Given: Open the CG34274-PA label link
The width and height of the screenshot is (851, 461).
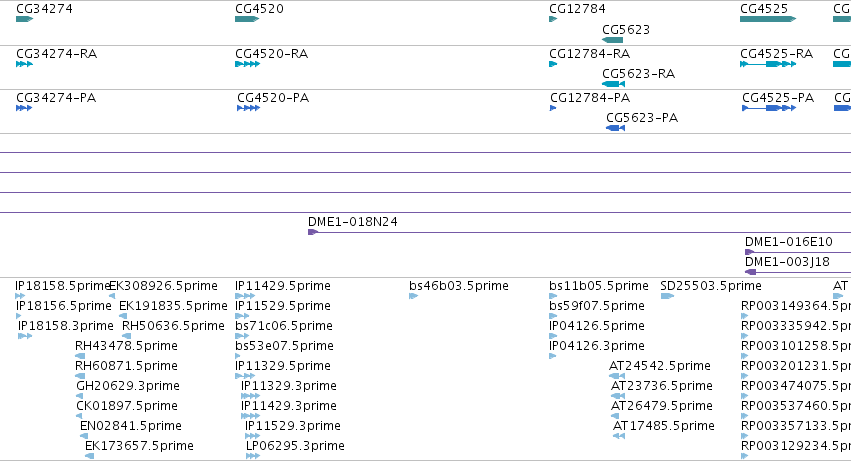Looking at the screenshot, I should tap(56, 98).
